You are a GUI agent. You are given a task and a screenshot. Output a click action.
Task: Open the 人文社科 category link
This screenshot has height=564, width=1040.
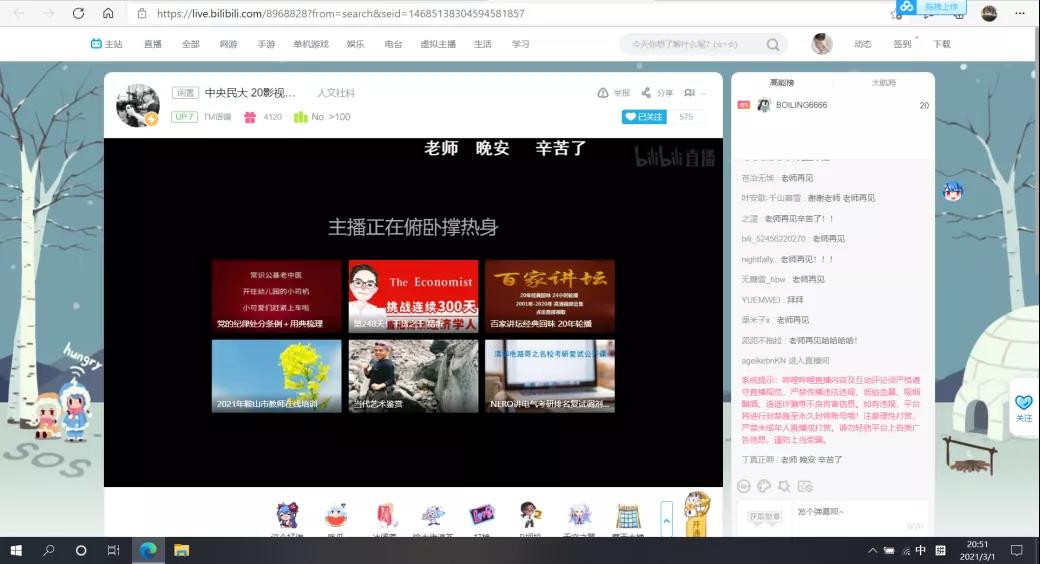[x=336, y=93]
